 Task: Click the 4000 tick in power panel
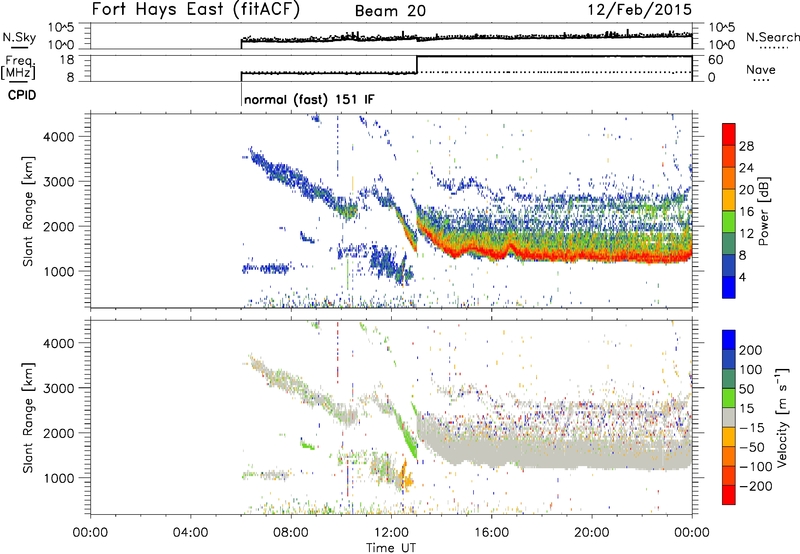[x=58, y=137]
